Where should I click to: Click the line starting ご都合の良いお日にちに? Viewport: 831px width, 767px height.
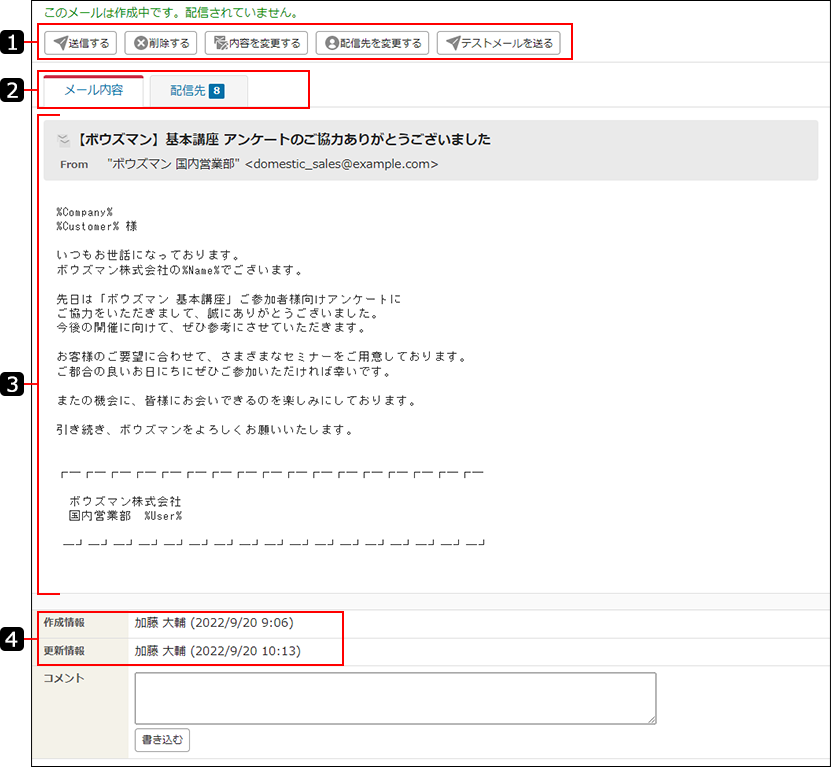pyautogui.click(x=225, y=372)
